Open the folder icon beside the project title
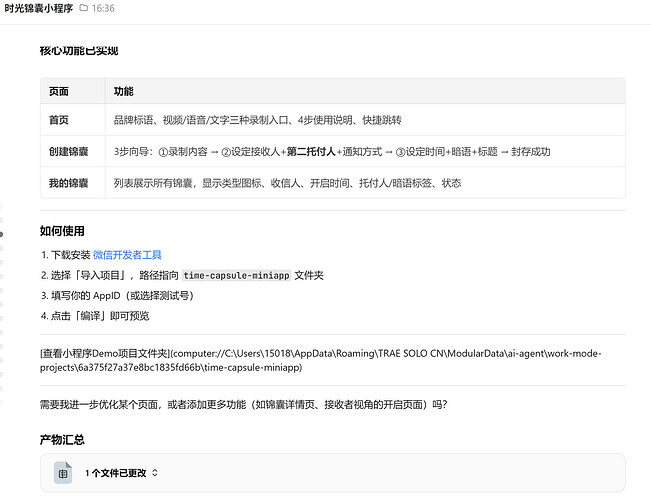Screen dimensions: 651x500 point(84,8)
